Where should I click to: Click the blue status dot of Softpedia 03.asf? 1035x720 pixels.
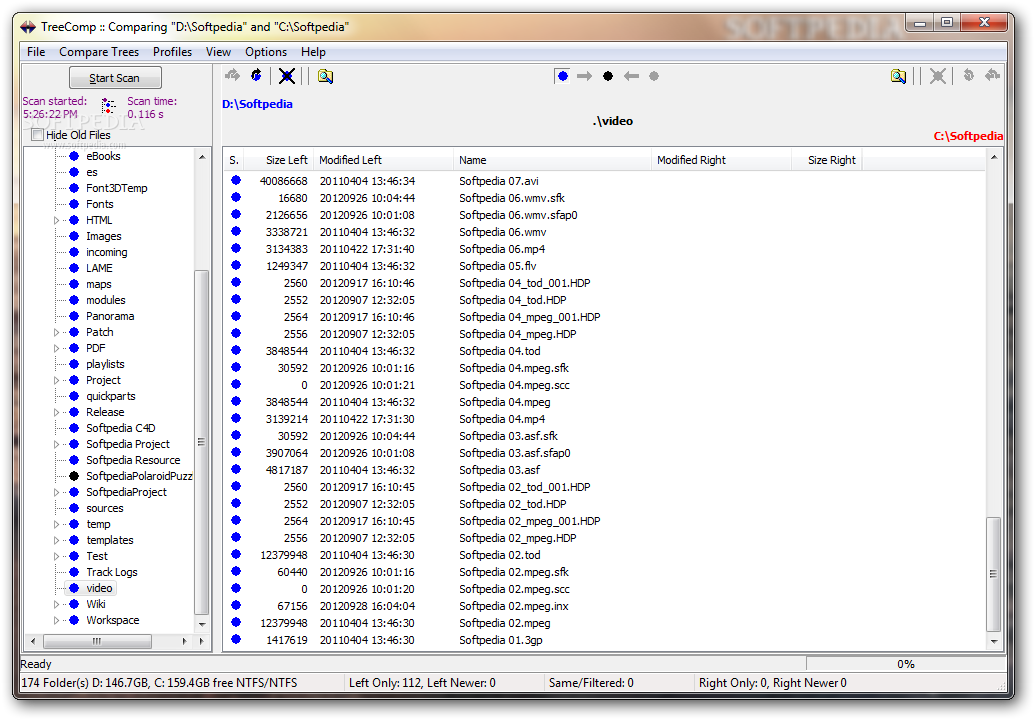tap(236, 469)
